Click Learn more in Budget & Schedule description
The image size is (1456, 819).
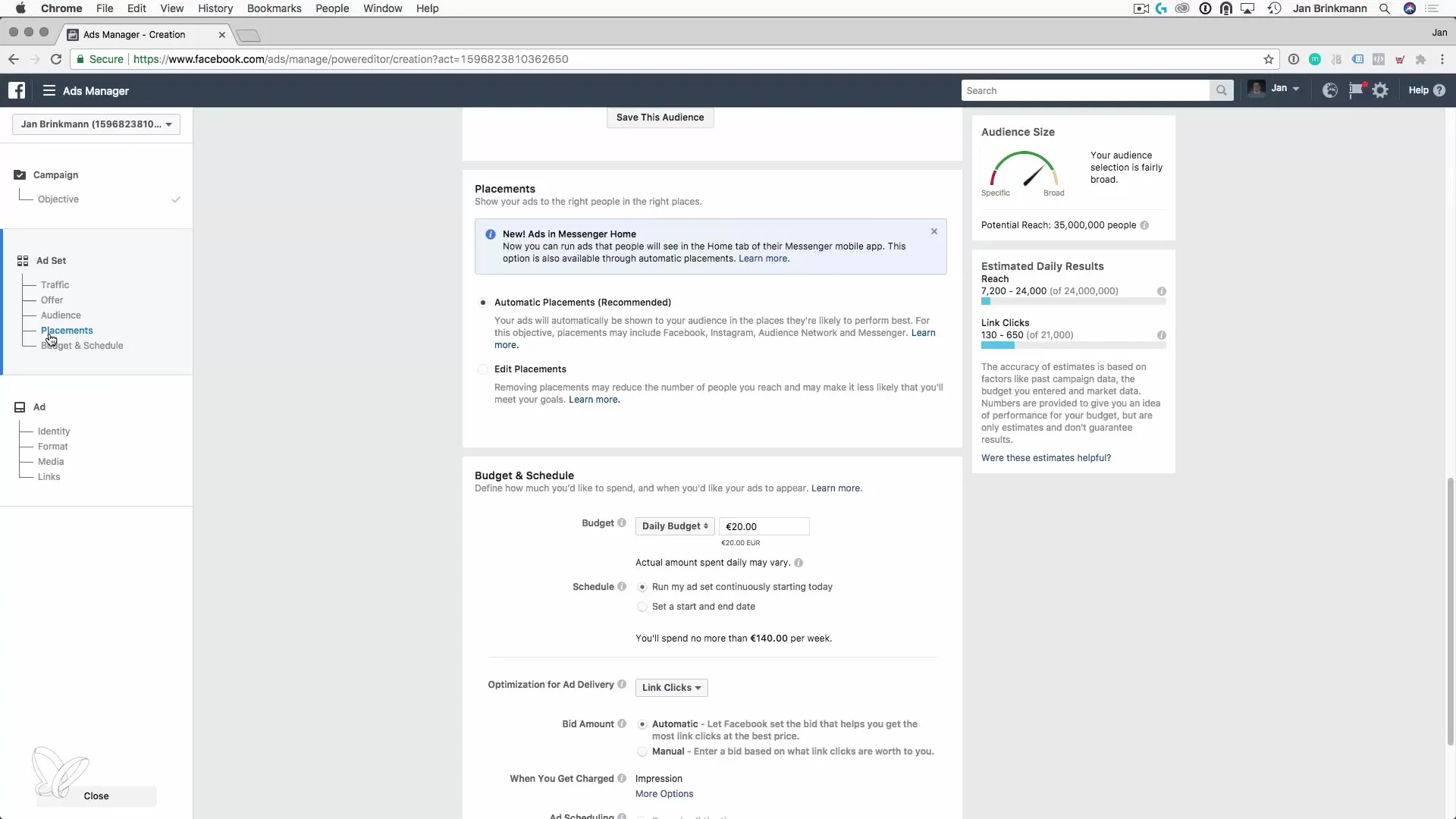point(836,488)
